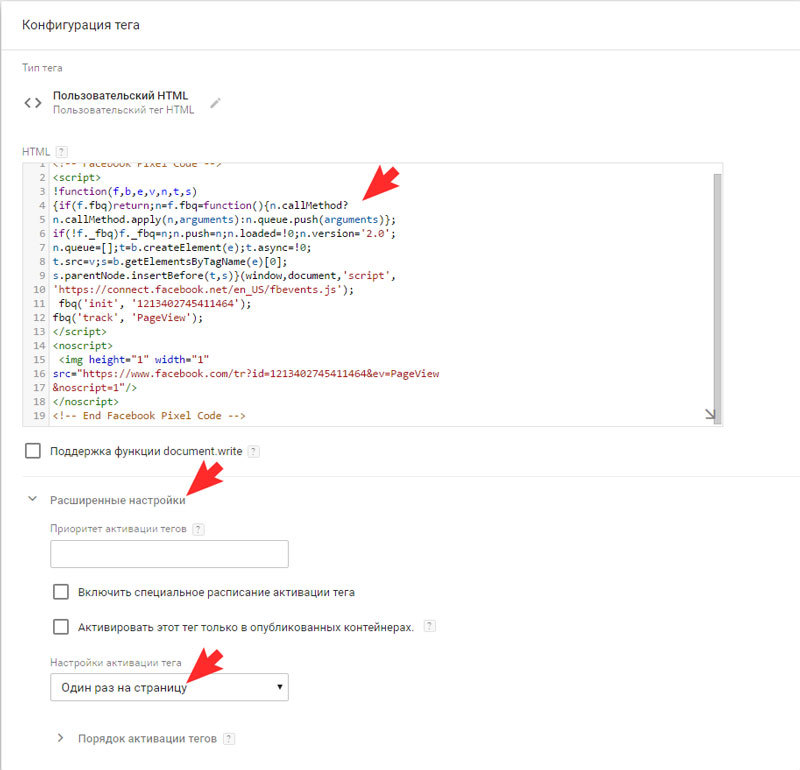
Task: Toggle Включить специальное расписание активации тега checkbox
Action: click(61, 592)
